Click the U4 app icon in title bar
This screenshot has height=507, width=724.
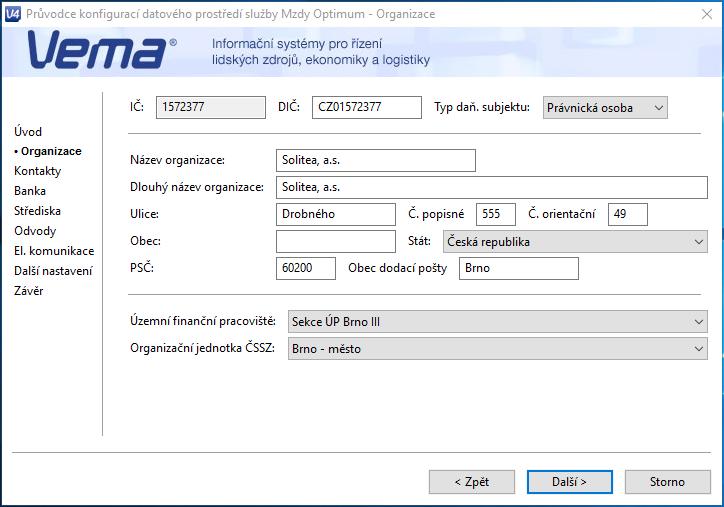12,14
